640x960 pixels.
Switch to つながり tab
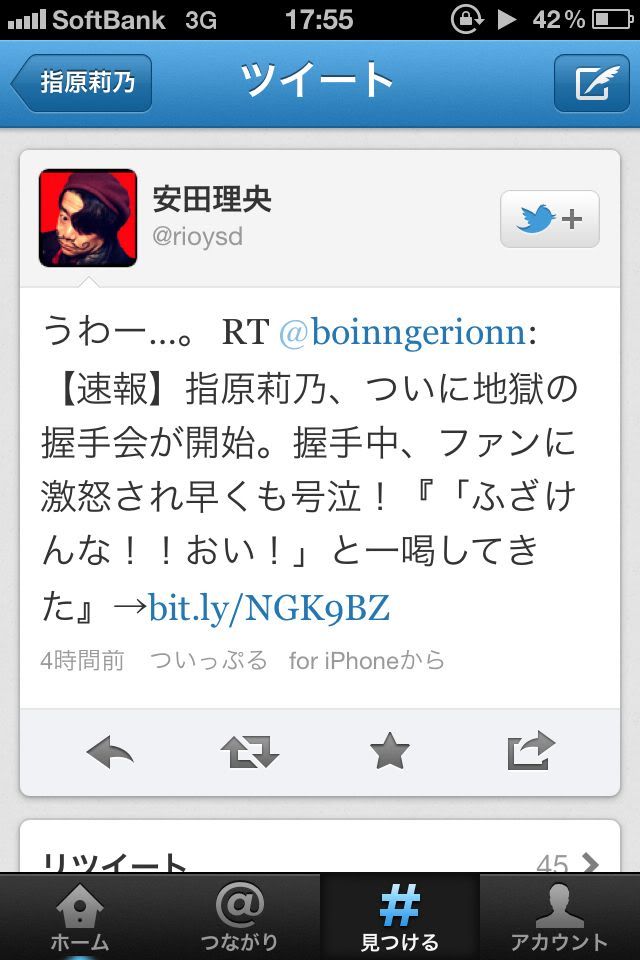pyautogui.click(x=239, y=917)
